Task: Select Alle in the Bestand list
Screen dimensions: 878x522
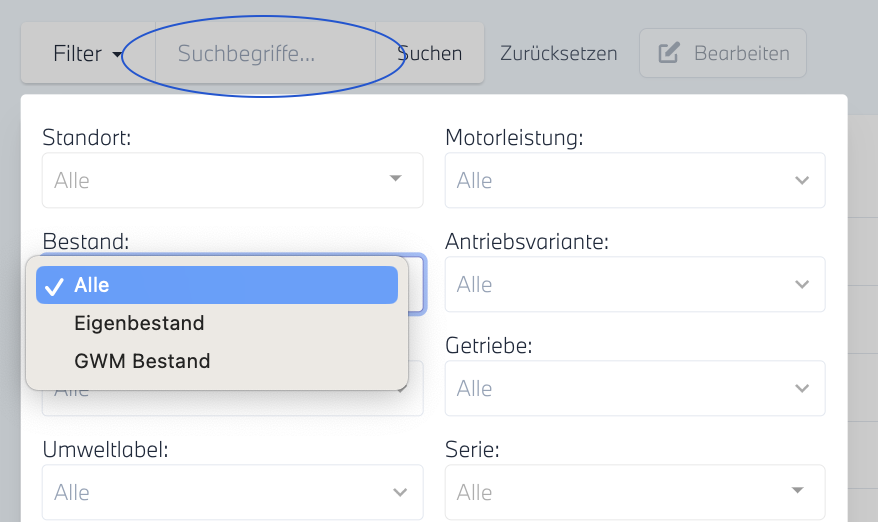Action: click(216, 285)
